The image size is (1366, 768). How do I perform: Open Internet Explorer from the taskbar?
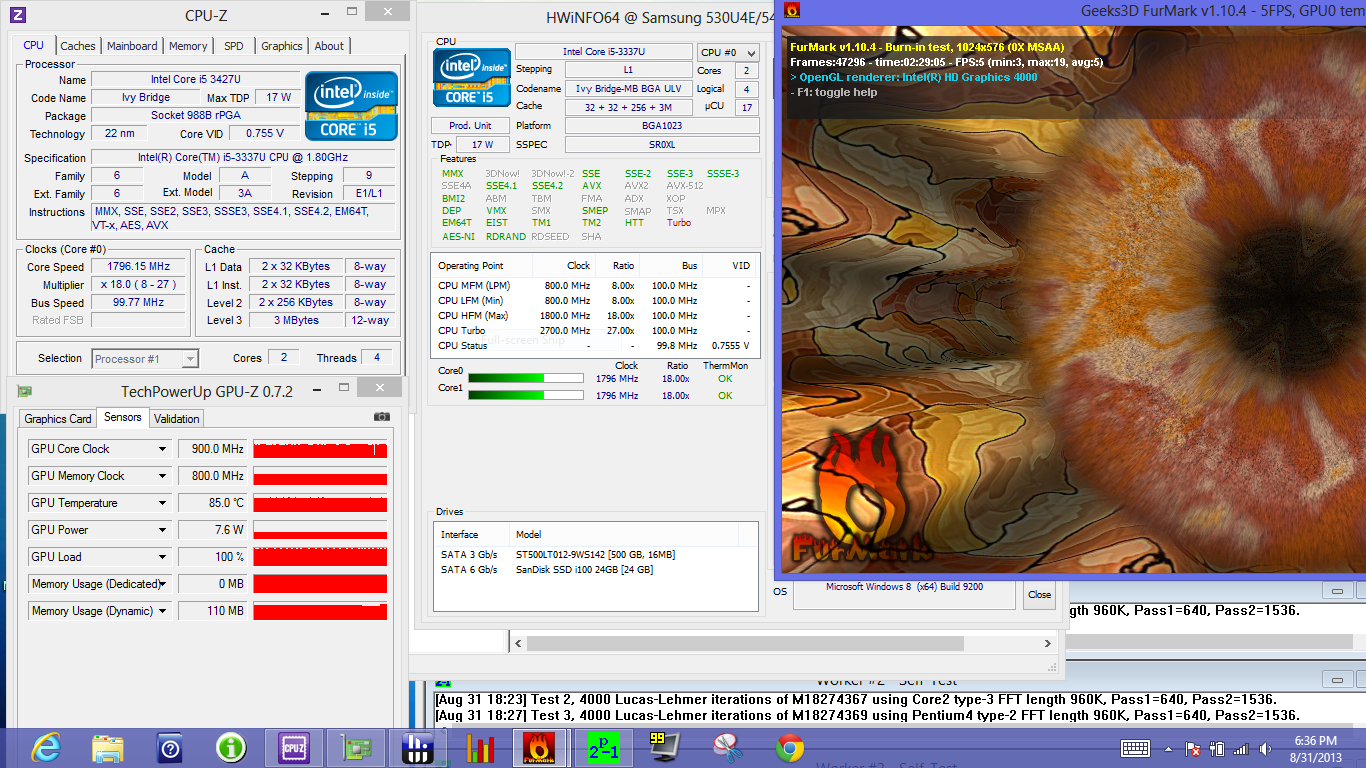[46, 747]
